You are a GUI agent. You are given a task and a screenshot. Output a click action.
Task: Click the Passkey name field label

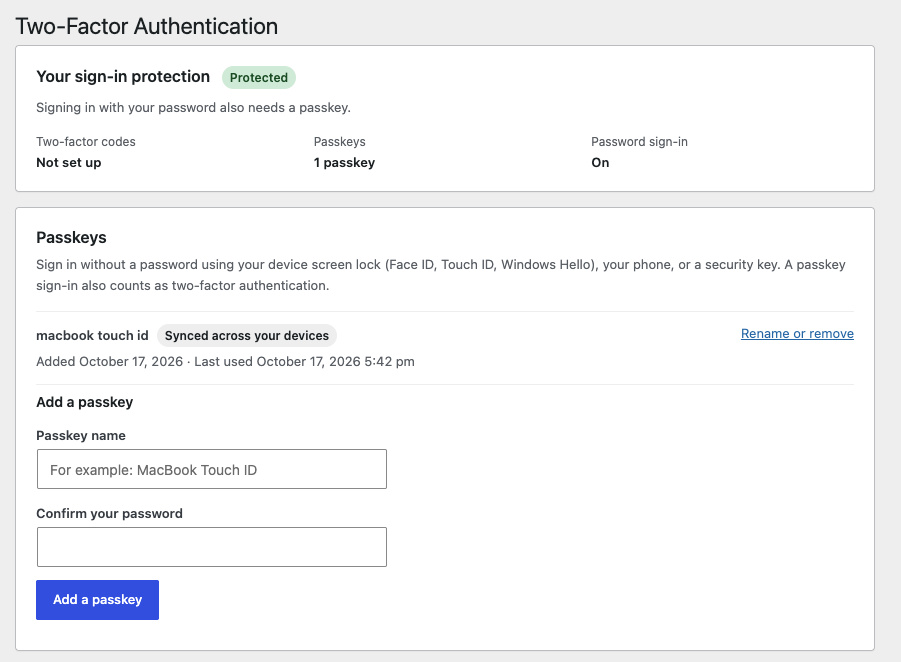(81, 436)
